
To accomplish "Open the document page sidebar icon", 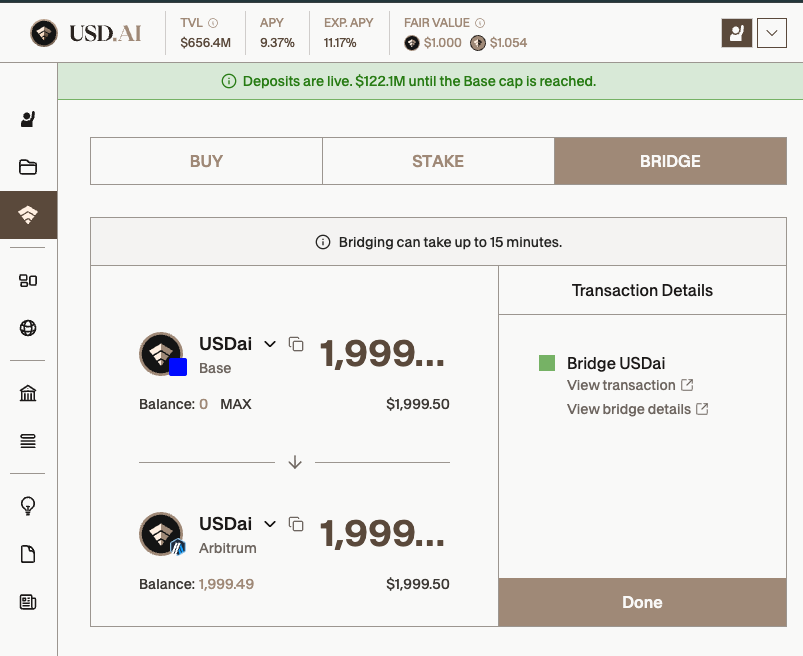I will [x=28, y=554].
